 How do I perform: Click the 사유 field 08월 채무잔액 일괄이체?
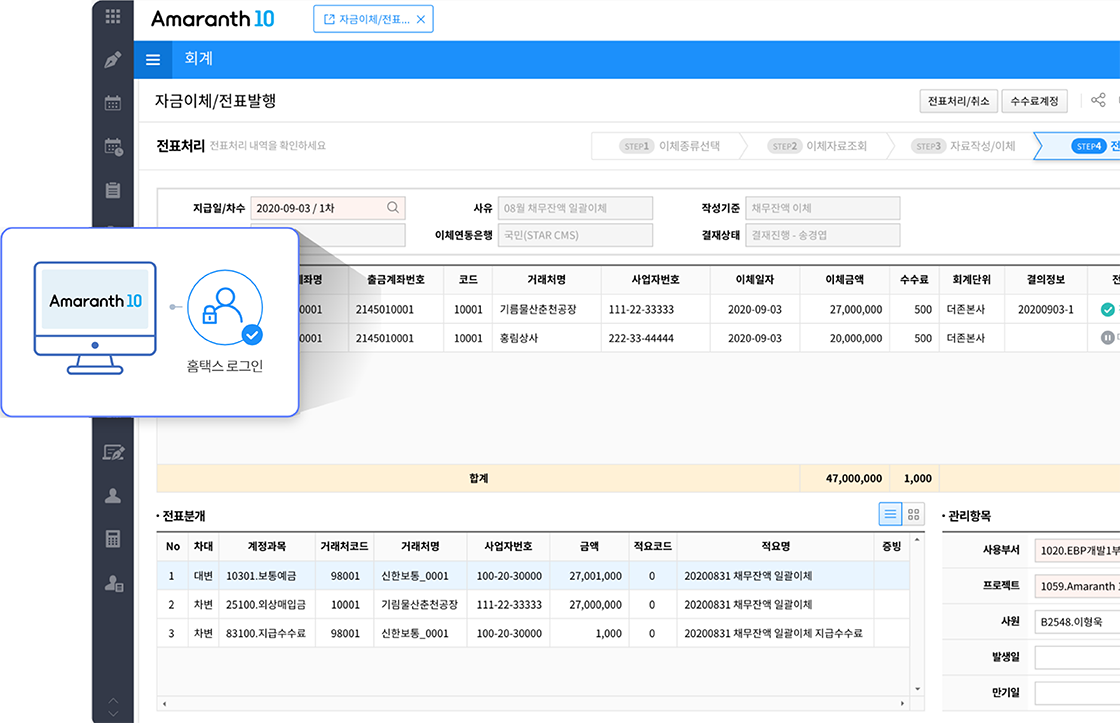coord(575,208)
